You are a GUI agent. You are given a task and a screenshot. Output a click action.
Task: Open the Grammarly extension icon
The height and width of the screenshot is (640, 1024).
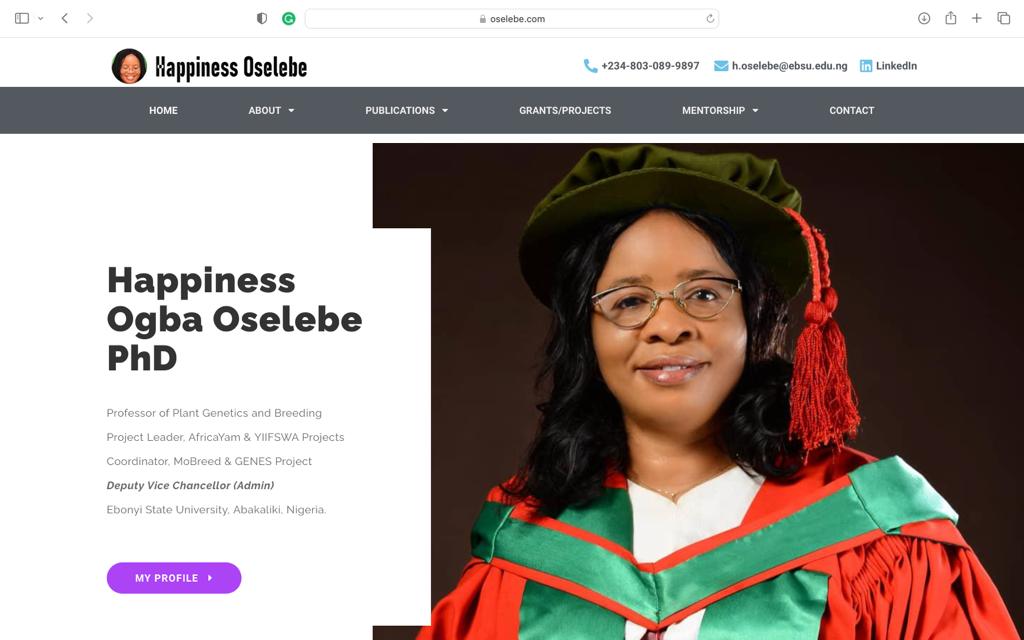[x=289, y=18]
